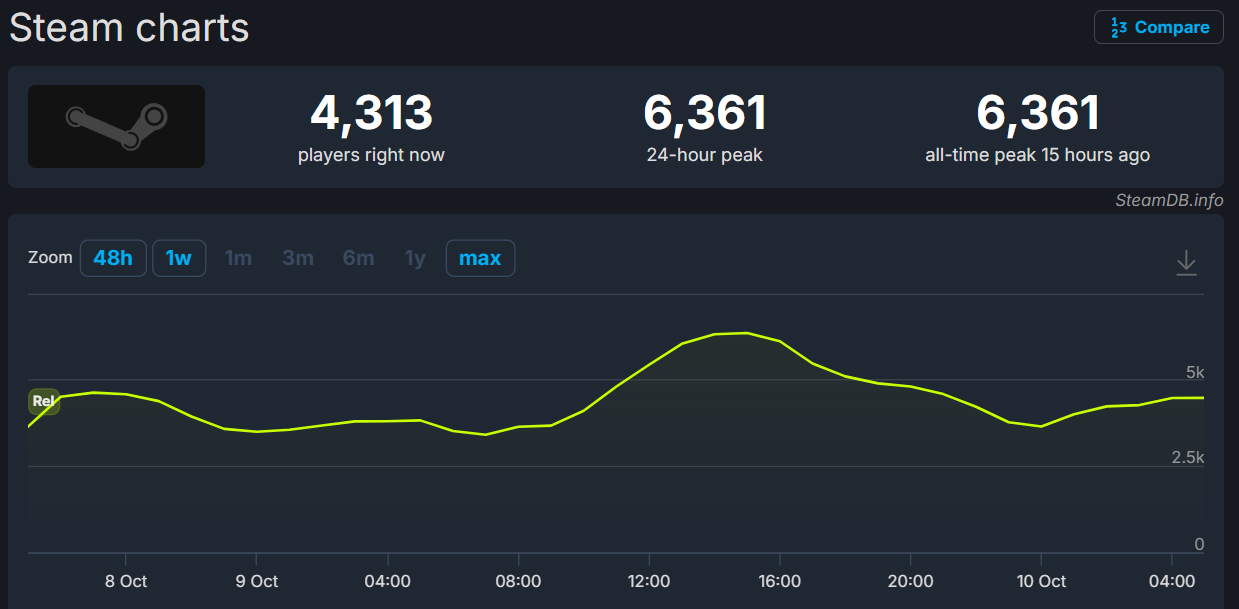Click the 8 Oct axis label
Screen dimensions: 1239x609
[x=126, y=581]
